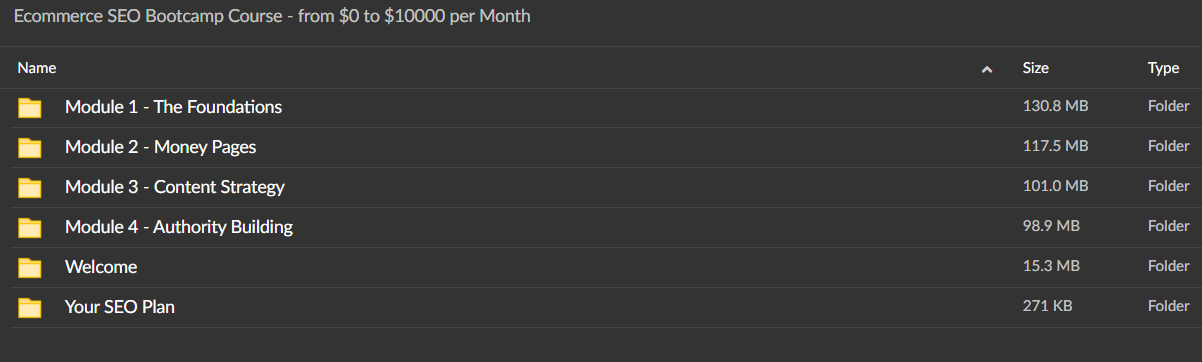The height and width of the screenshot is (362, 1202).
Task: Click the 271 KB size entry
Action: tap(1047, 306)
